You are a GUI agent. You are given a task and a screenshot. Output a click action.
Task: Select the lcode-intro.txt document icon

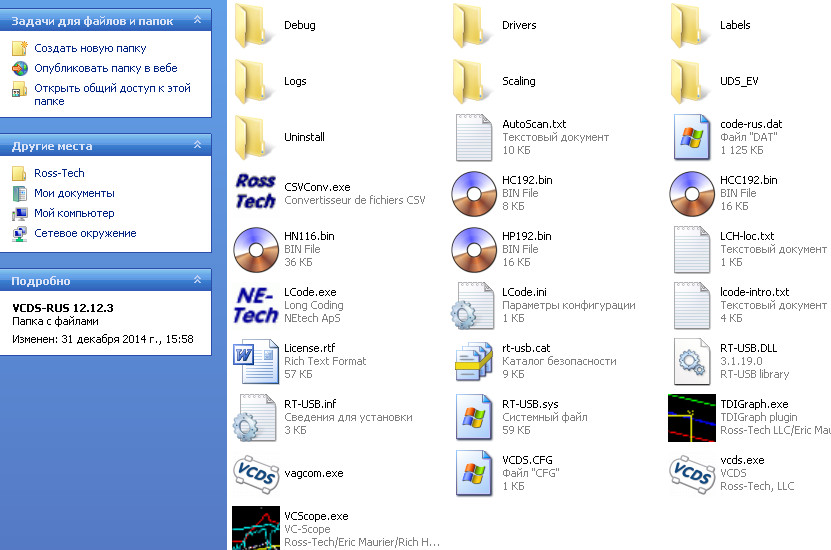point(692,305)
